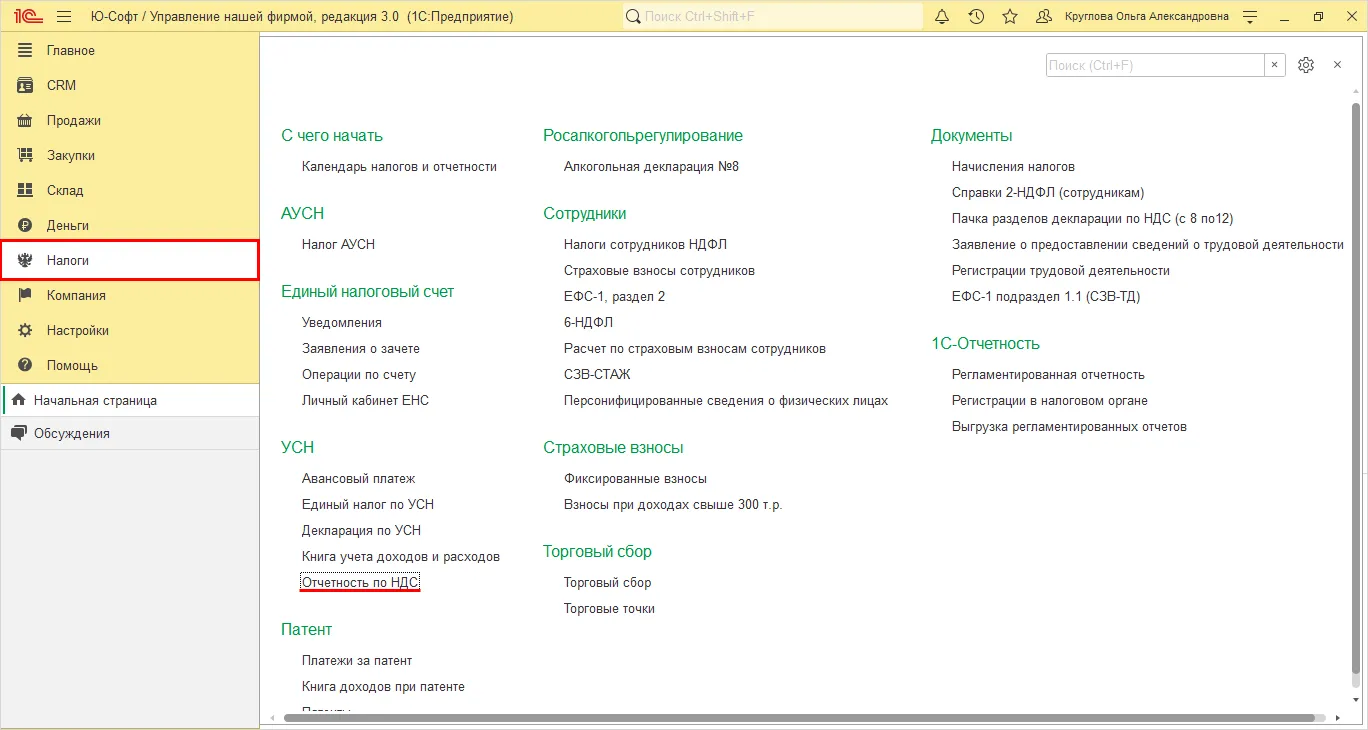Click the Обсуждения chat bubbles icon
The image size is (1368, 730).
pos(18,433)
